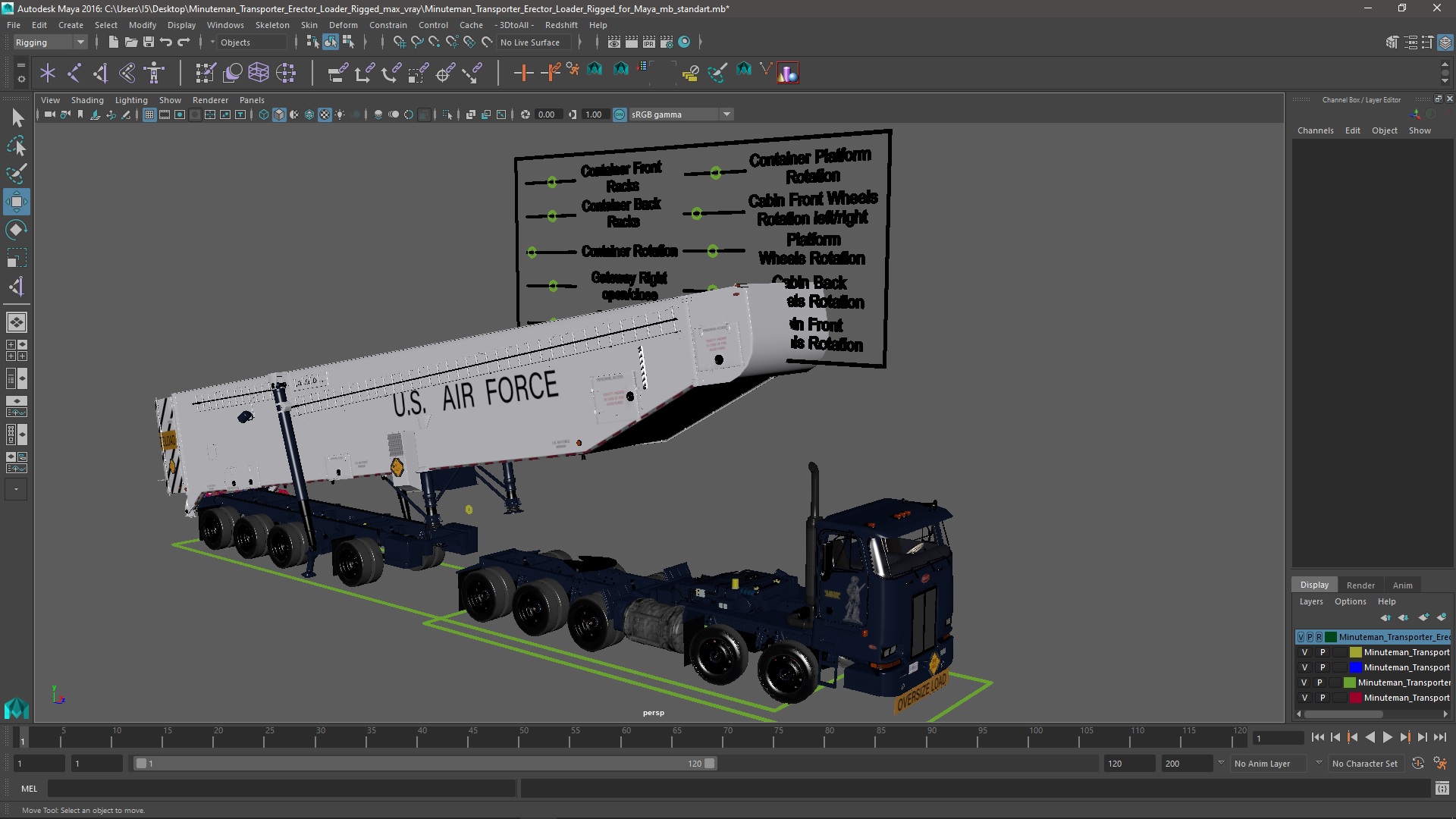Open the Skeleton menu
This screenshot has width=1456, height=819.
(272, 25)
